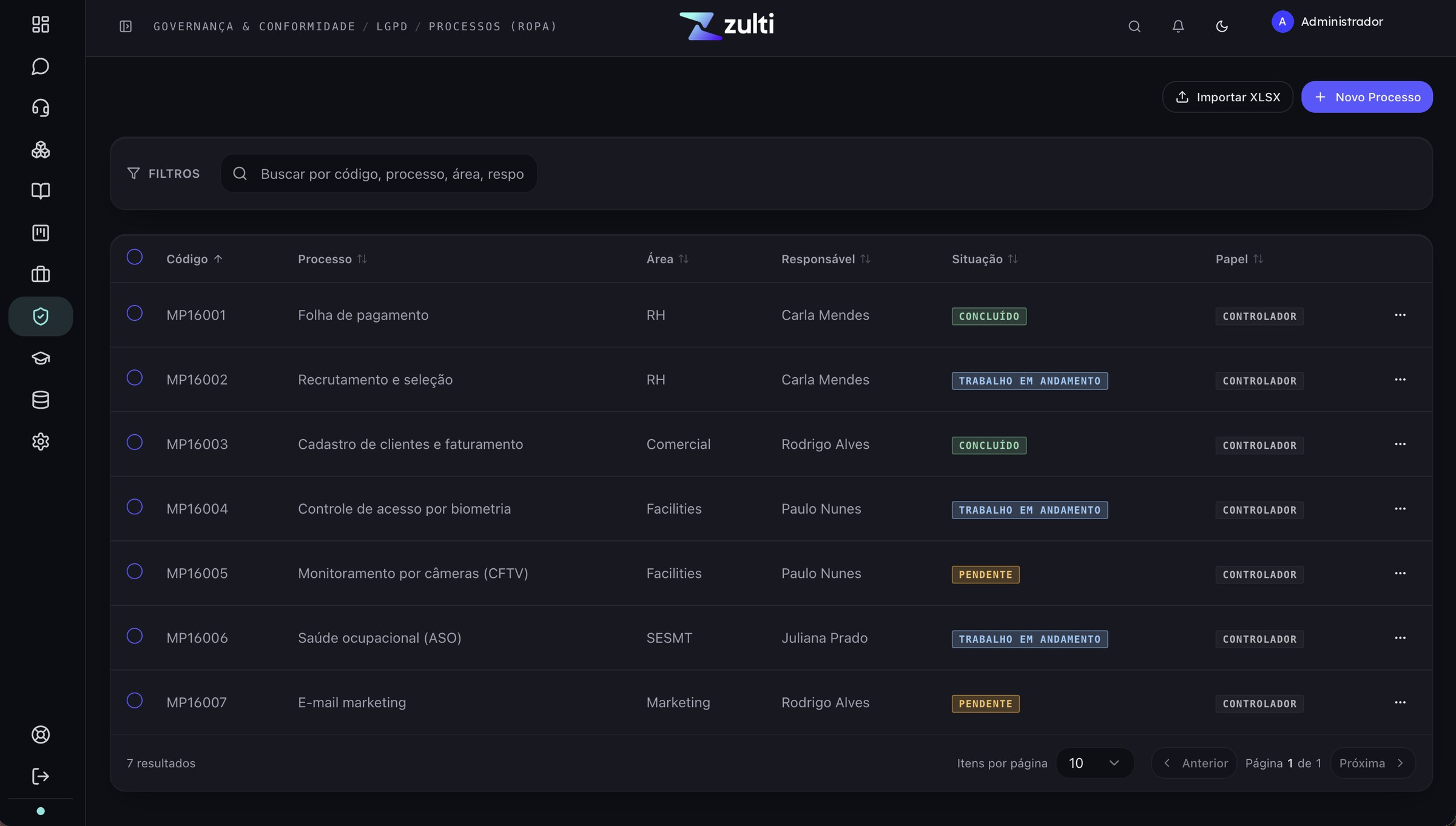Click the Novo Processo button
This screenshot has width=1456, height=826.
1367,97
